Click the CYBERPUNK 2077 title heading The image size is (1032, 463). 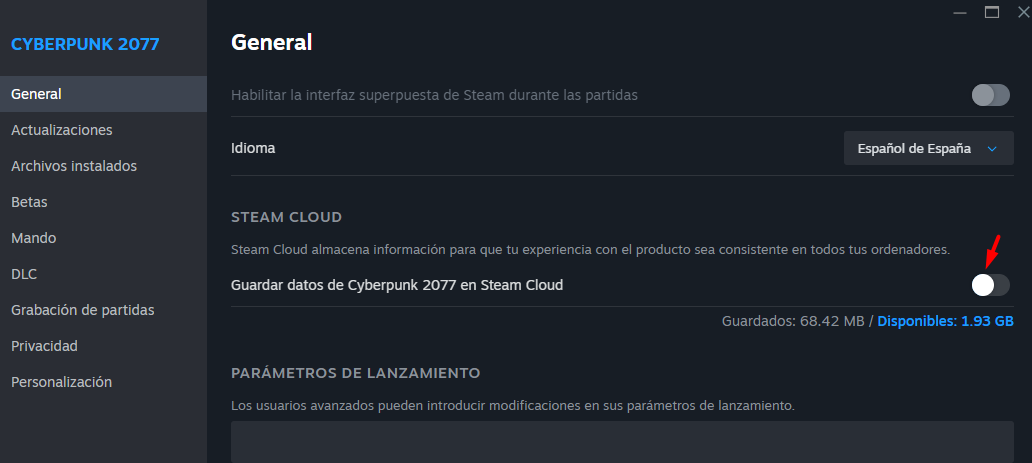pyautogui.click(x=85, y=44)
